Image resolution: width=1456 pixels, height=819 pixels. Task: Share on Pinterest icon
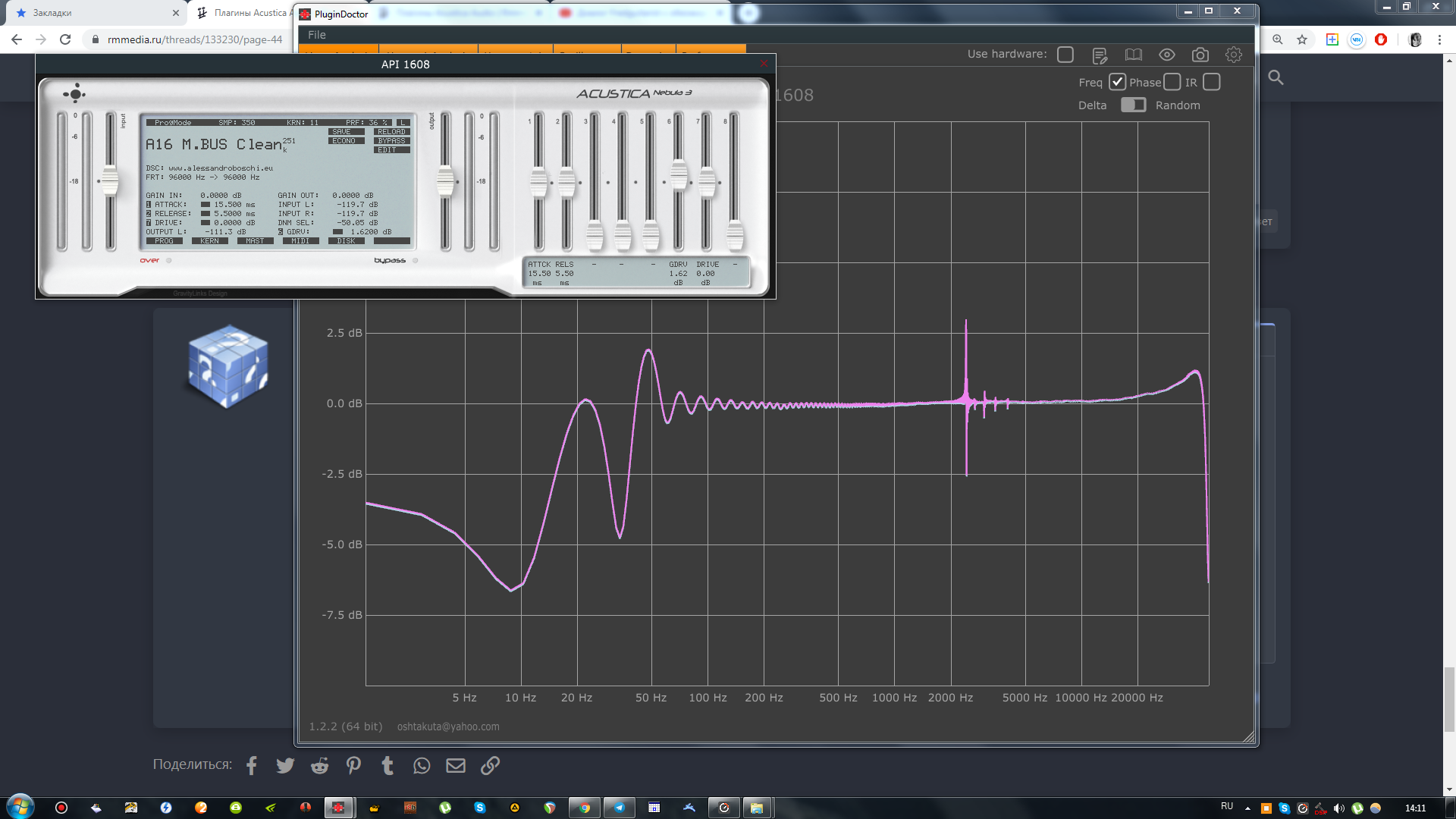tap(353, 766)
